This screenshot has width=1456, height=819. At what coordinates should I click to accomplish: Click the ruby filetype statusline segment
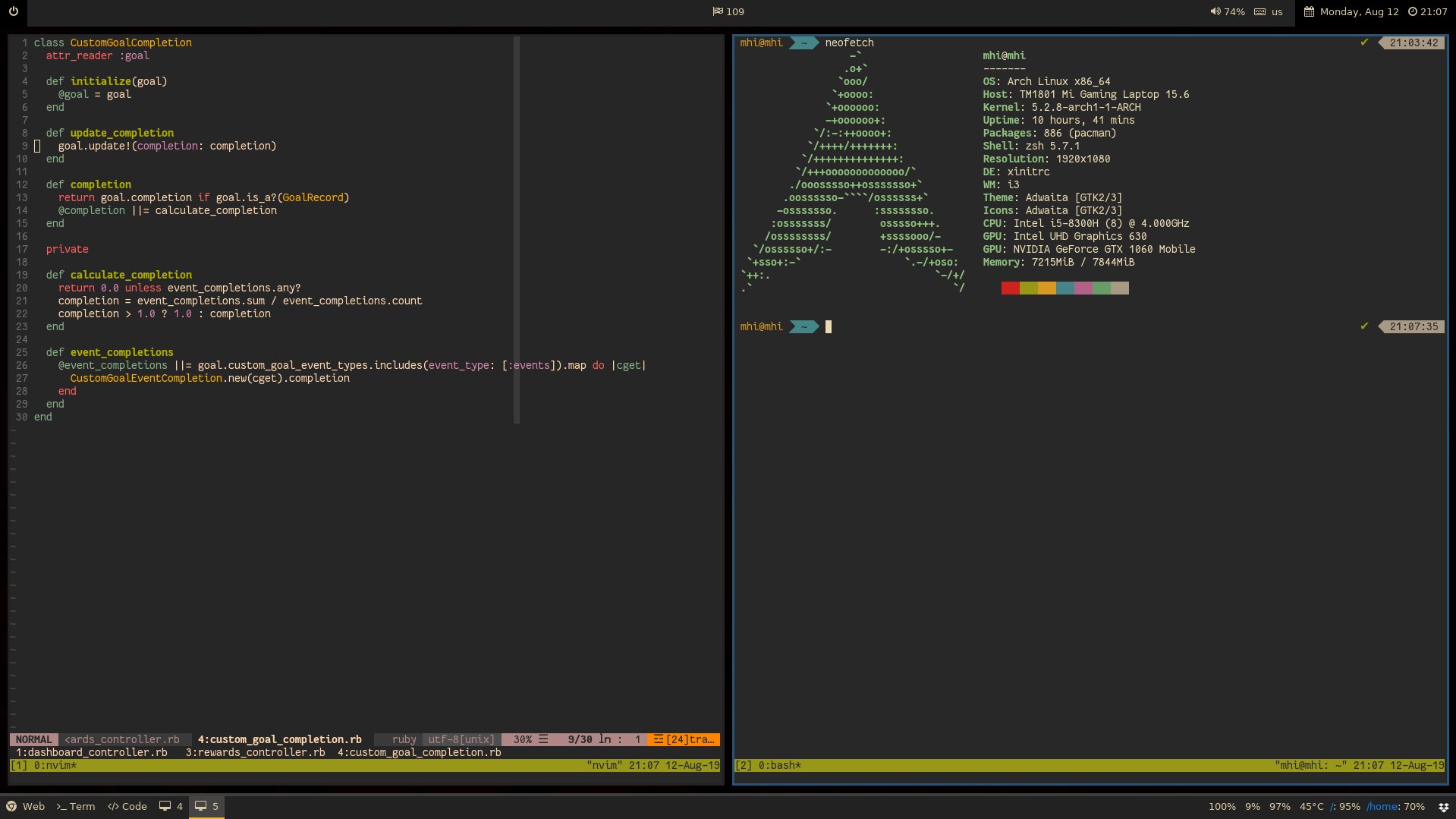pos(404,739)
